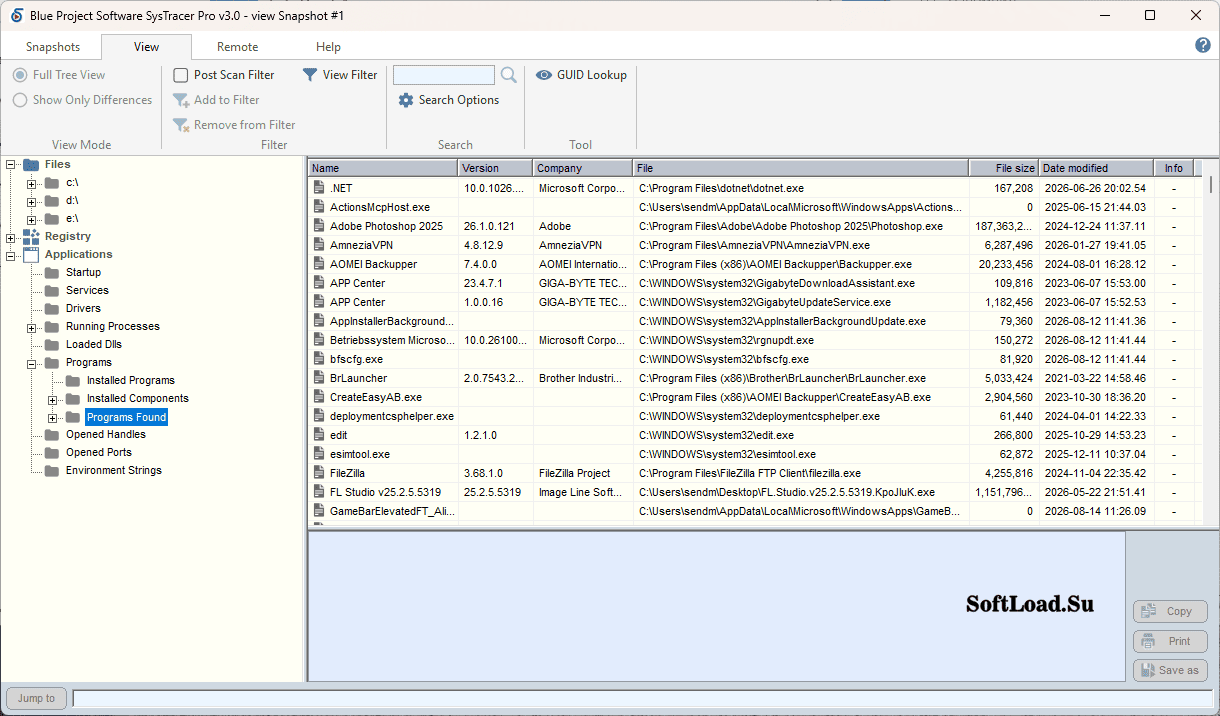1220x716 pixels.
Task: Open GUID Lookup eye tool
Action: (544, 75)
